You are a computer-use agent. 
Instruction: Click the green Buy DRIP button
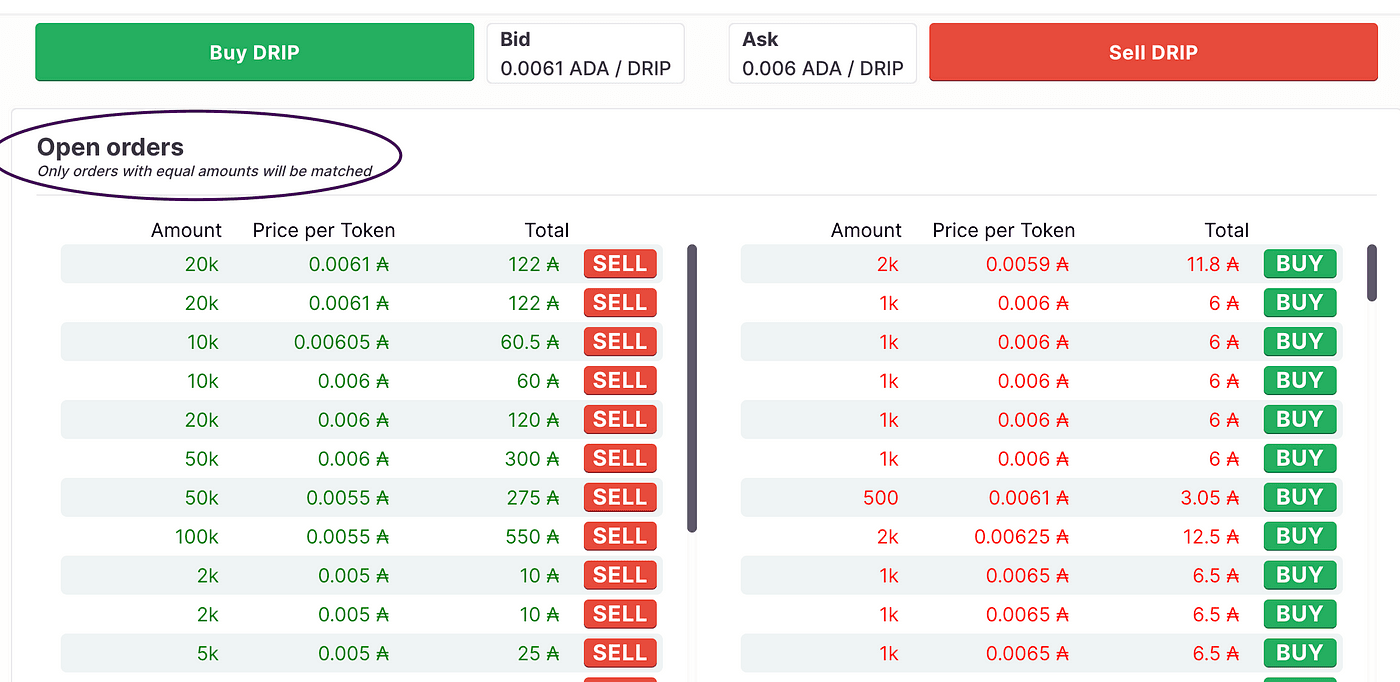tap(254, 52)
